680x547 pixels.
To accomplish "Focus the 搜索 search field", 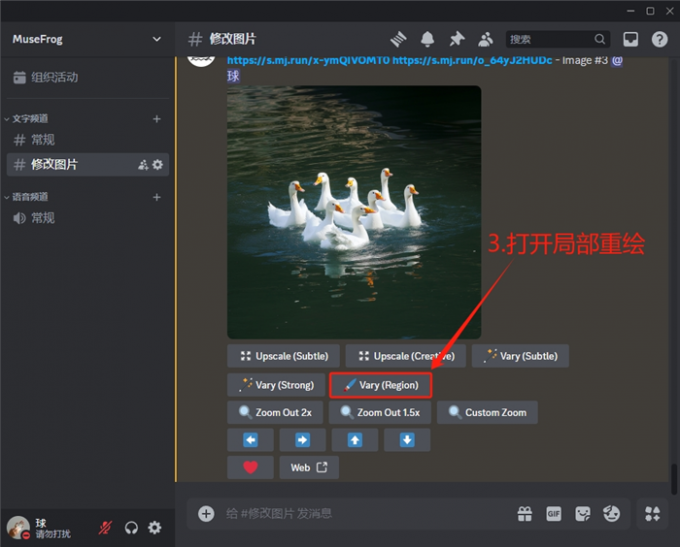I will (x=558, y=39).
